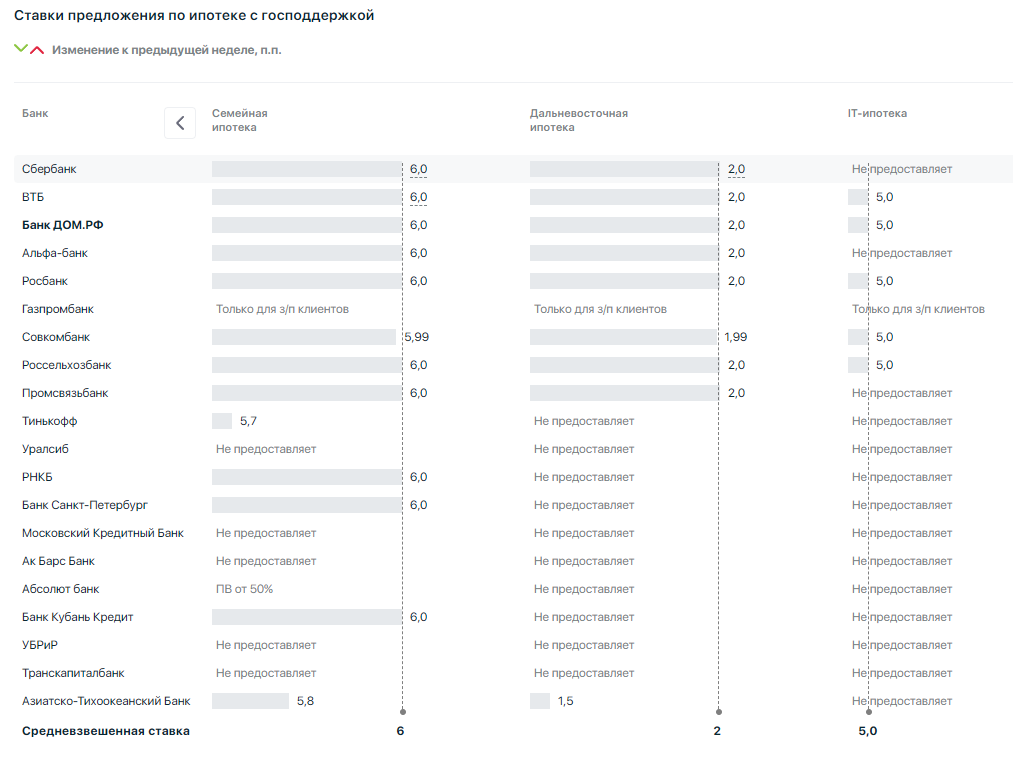Click the Газпромбанк row name
This screenshot has width=1013, height=757.
coord(57,309)
